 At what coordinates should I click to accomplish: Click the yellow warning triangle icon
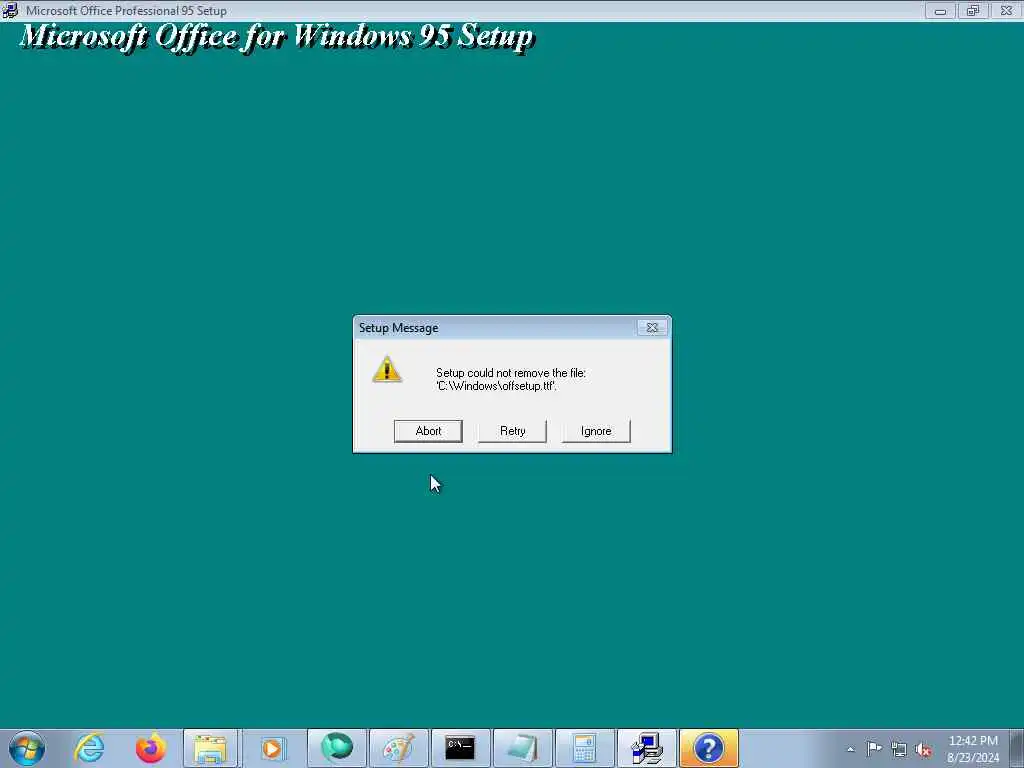387,370
